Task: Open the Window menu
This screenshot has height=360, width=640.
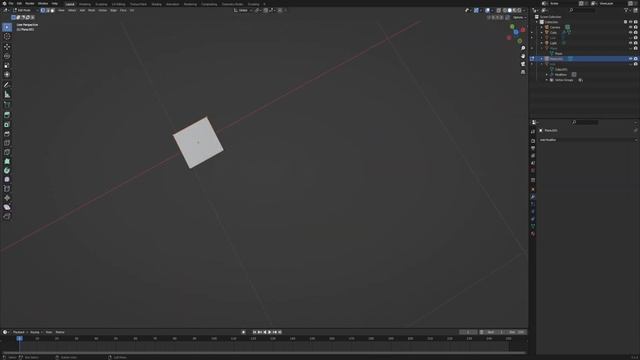Action: click(43, 3)
